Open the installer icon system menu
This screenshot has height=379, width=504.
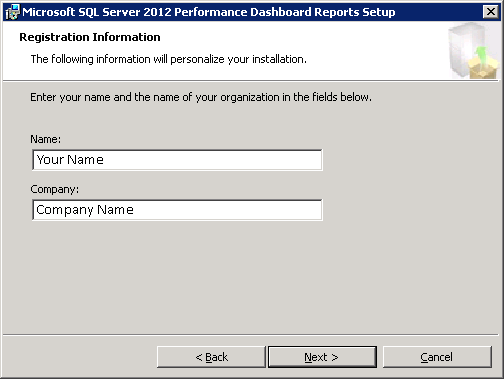12,12
